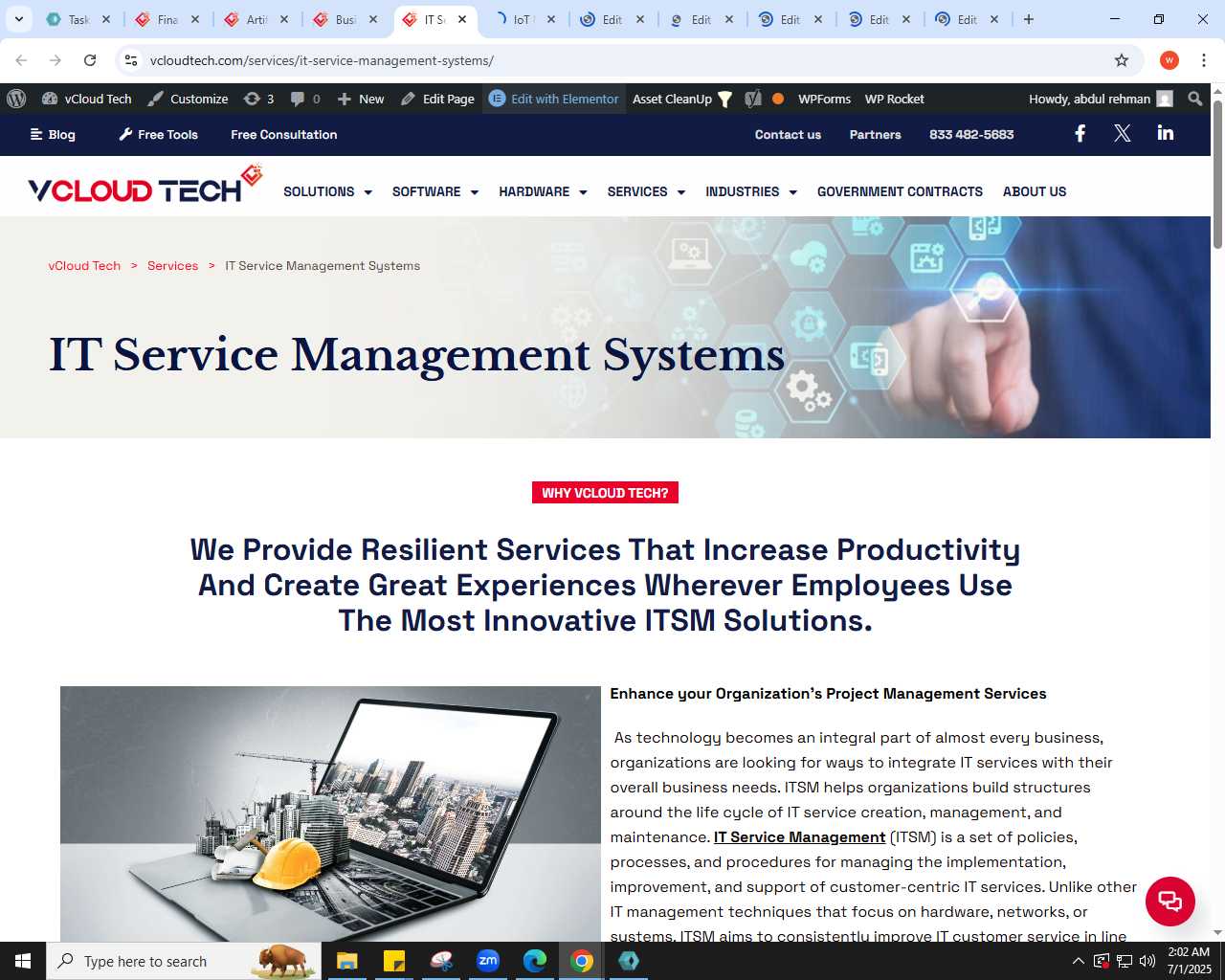Click the vCloud Tech logo
Screen dimensions: 1225x980
tap(145, 185)
